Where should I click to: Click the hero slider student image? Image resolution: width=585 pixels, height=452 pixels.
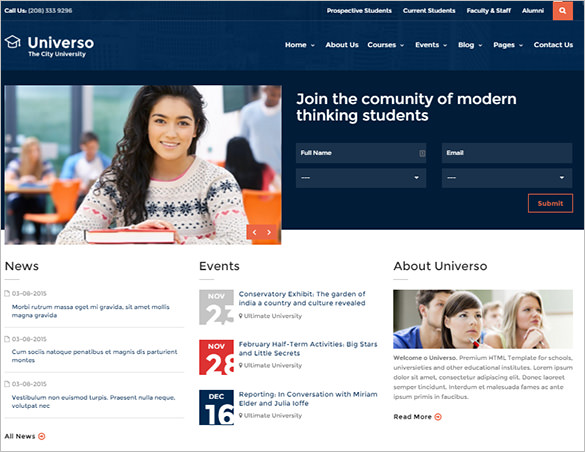pos(143,165)
